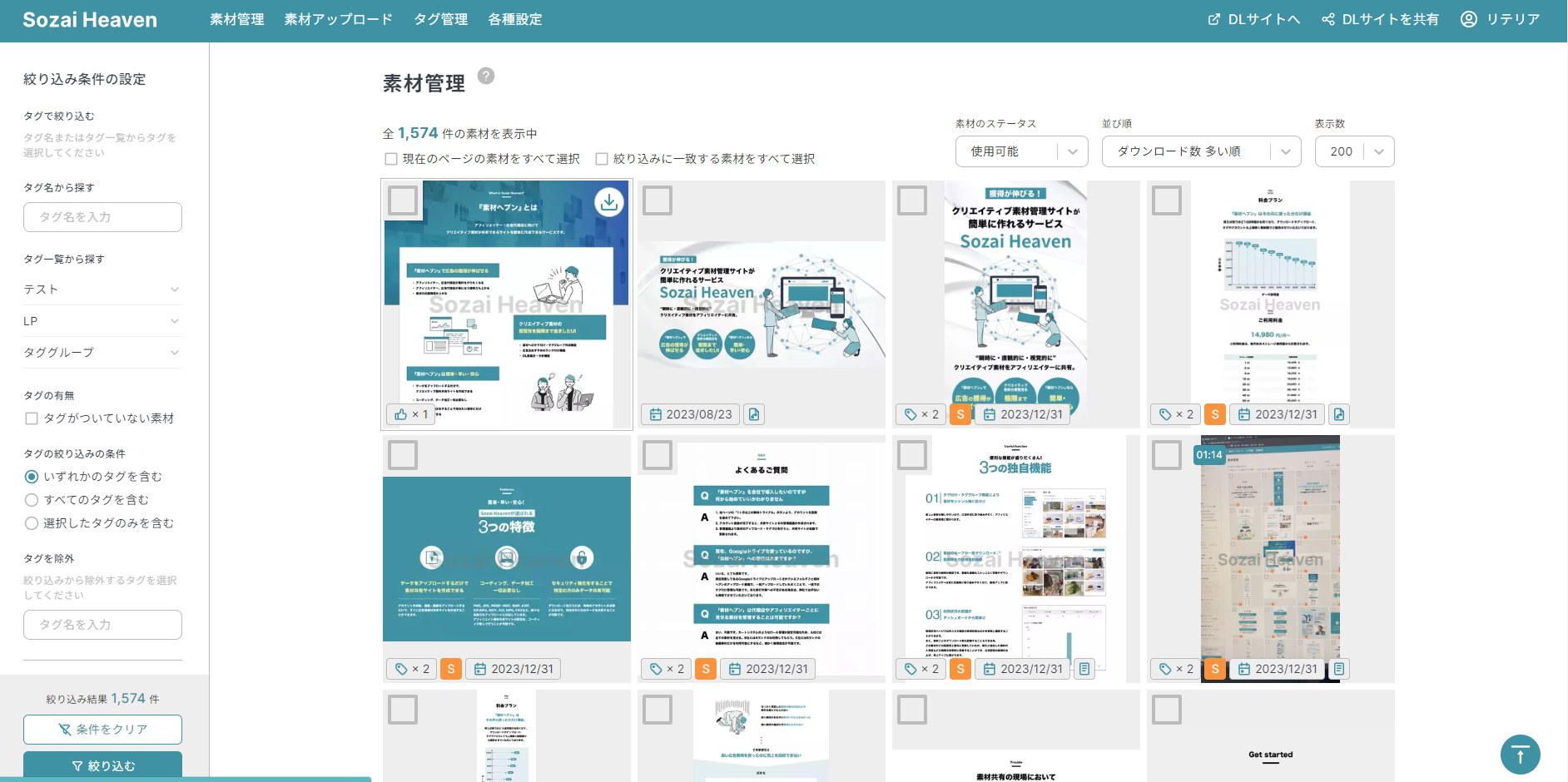Viewport: 1568px width, 782px height.
Task: Open タグ管理 navigation item
Action: point(441,19)
